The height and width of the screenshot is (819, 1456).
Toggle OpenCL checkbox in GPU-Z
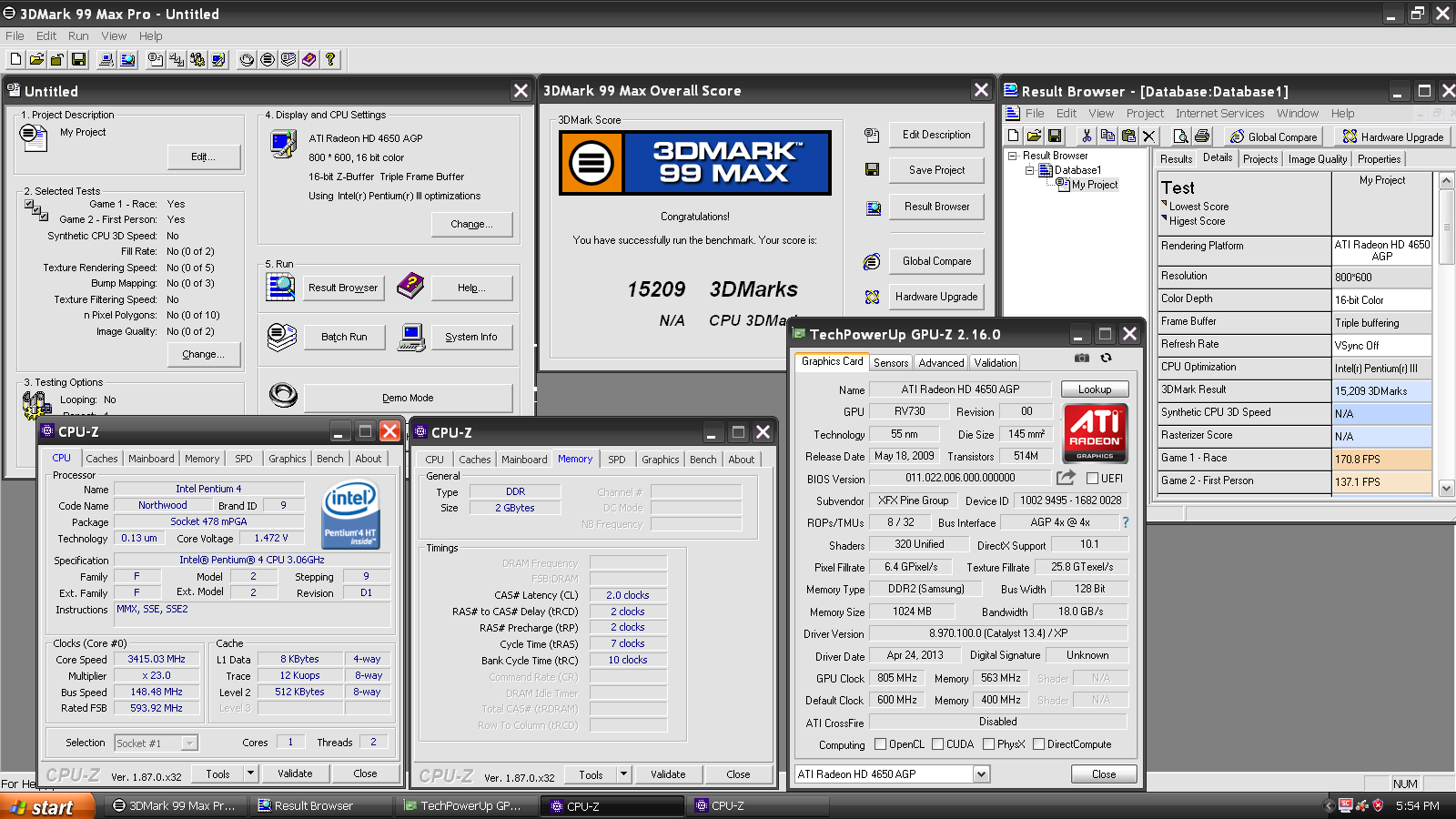[x=880, y=744]
